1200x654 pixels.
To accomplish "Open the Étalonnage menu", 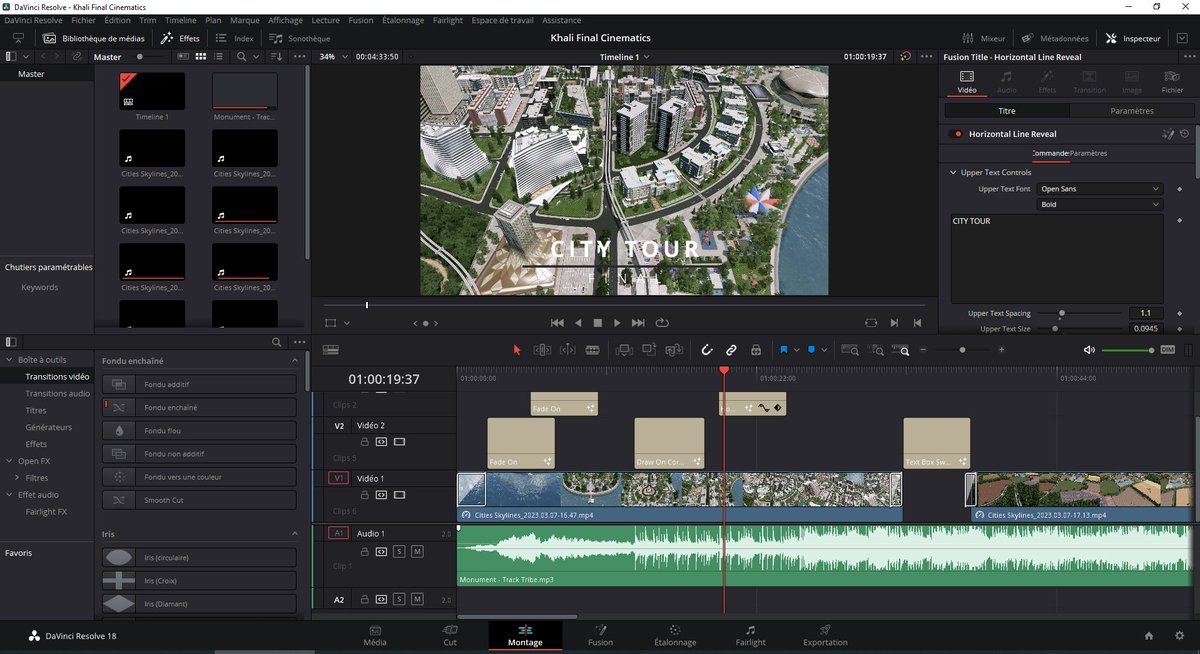I will tap(403, 20).
